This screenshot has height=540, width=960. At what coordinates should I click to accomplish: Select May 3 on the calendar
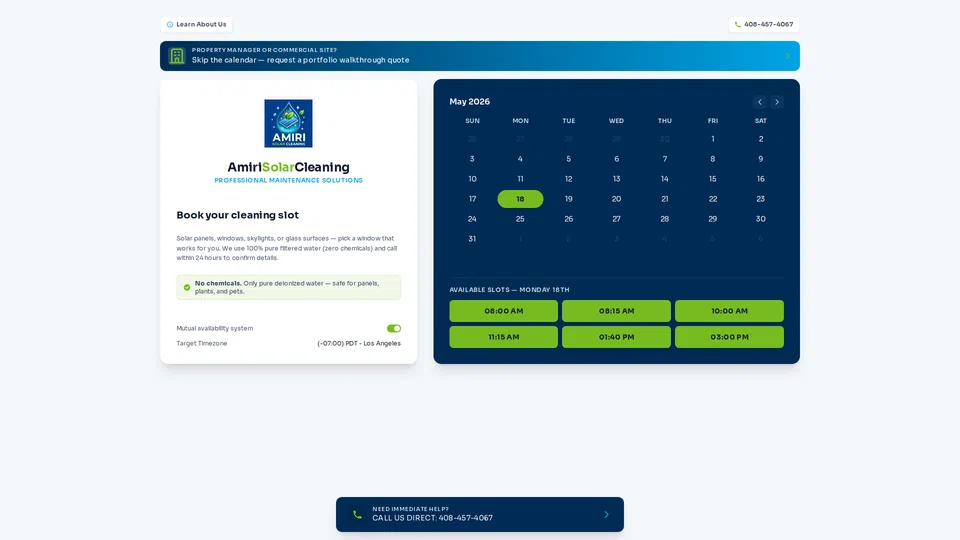[472, 159]
